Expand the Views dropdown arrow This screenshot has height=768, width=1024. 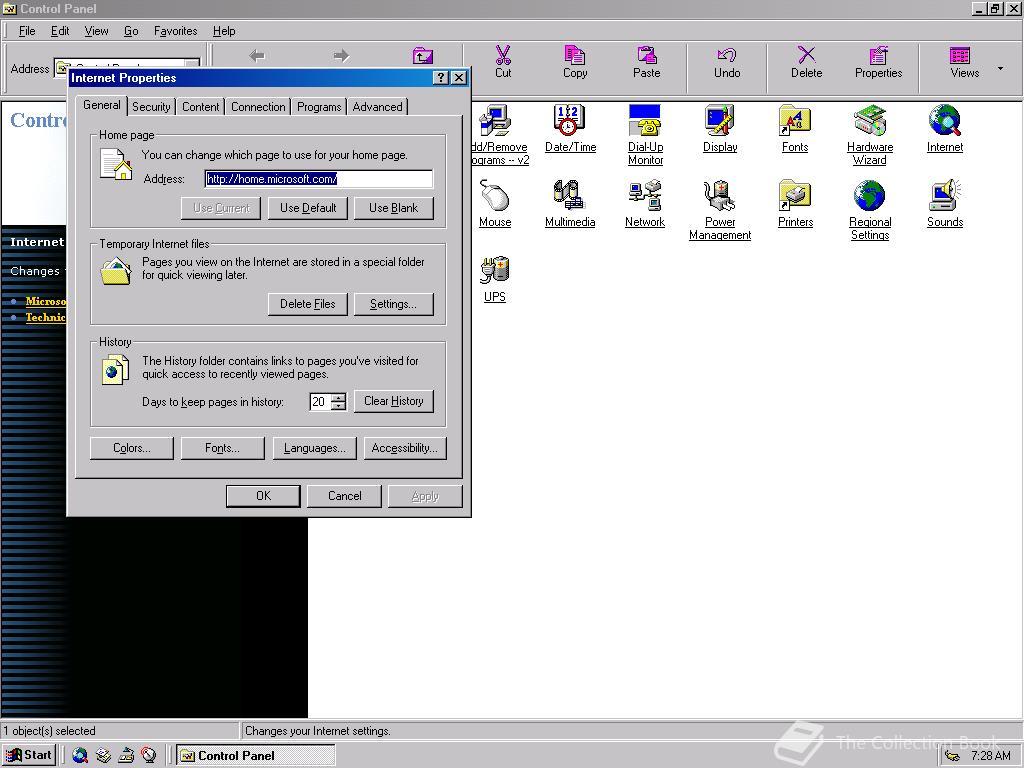click(x=1000, y=68)
